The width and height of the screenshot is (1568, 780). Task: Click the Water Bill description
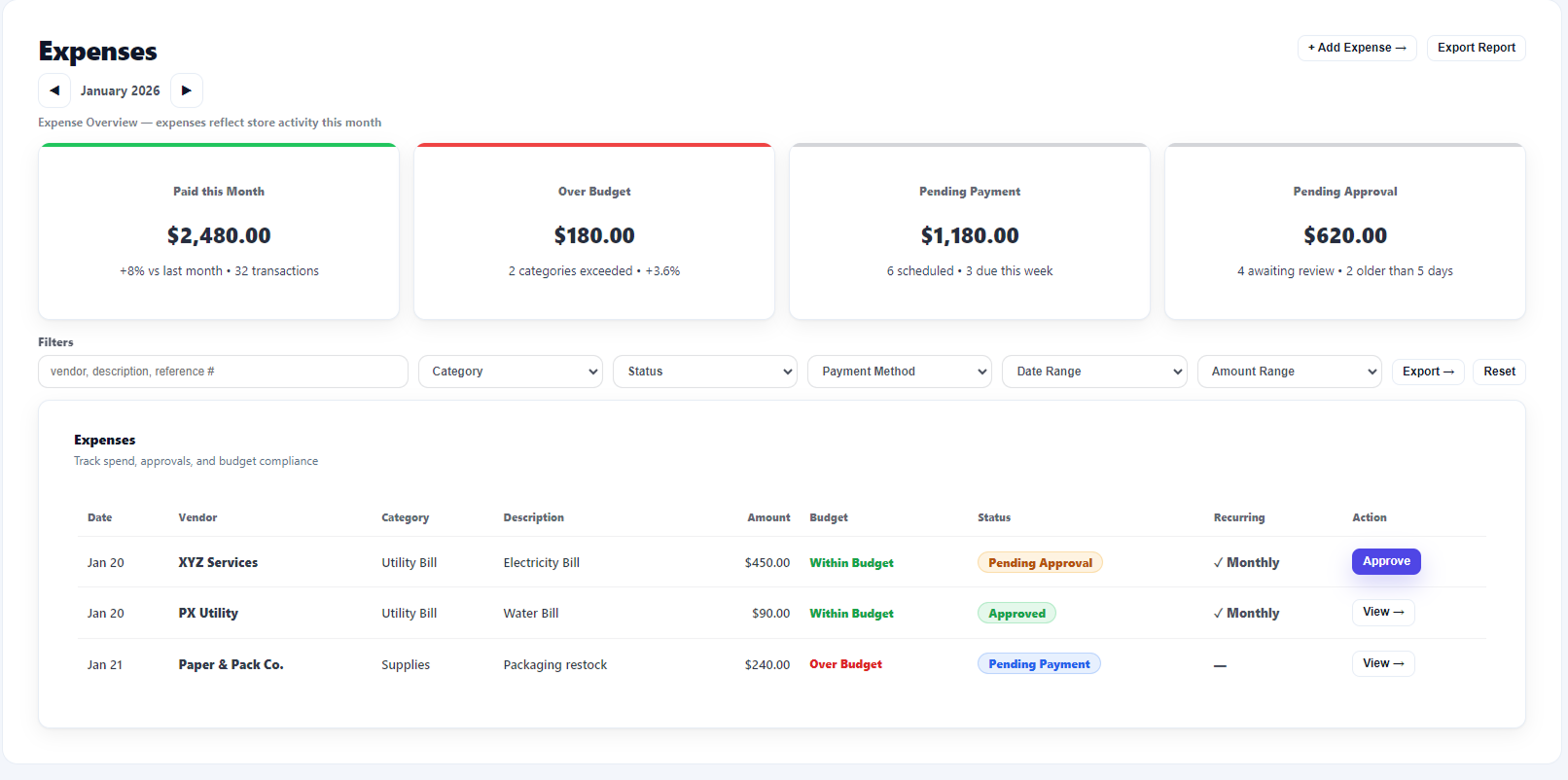click(531, 613)
